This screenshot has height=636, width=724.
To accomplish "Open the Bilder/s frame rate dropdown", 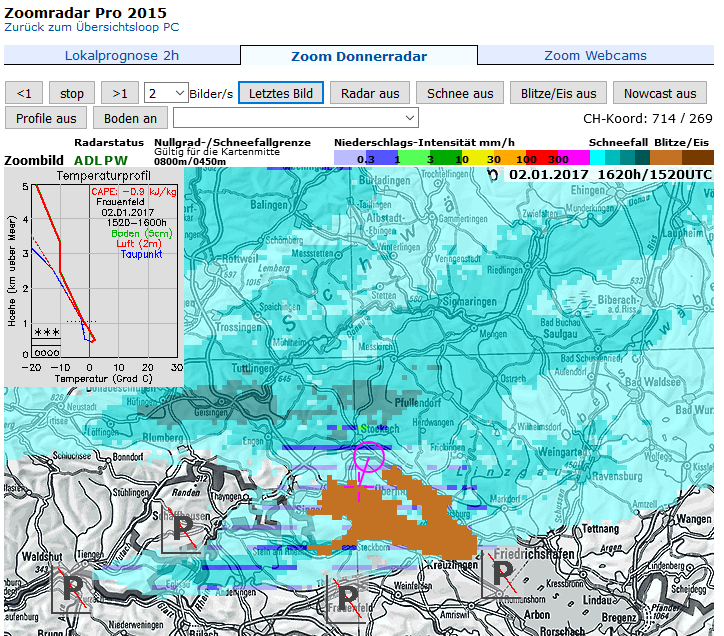I will 166,93.
